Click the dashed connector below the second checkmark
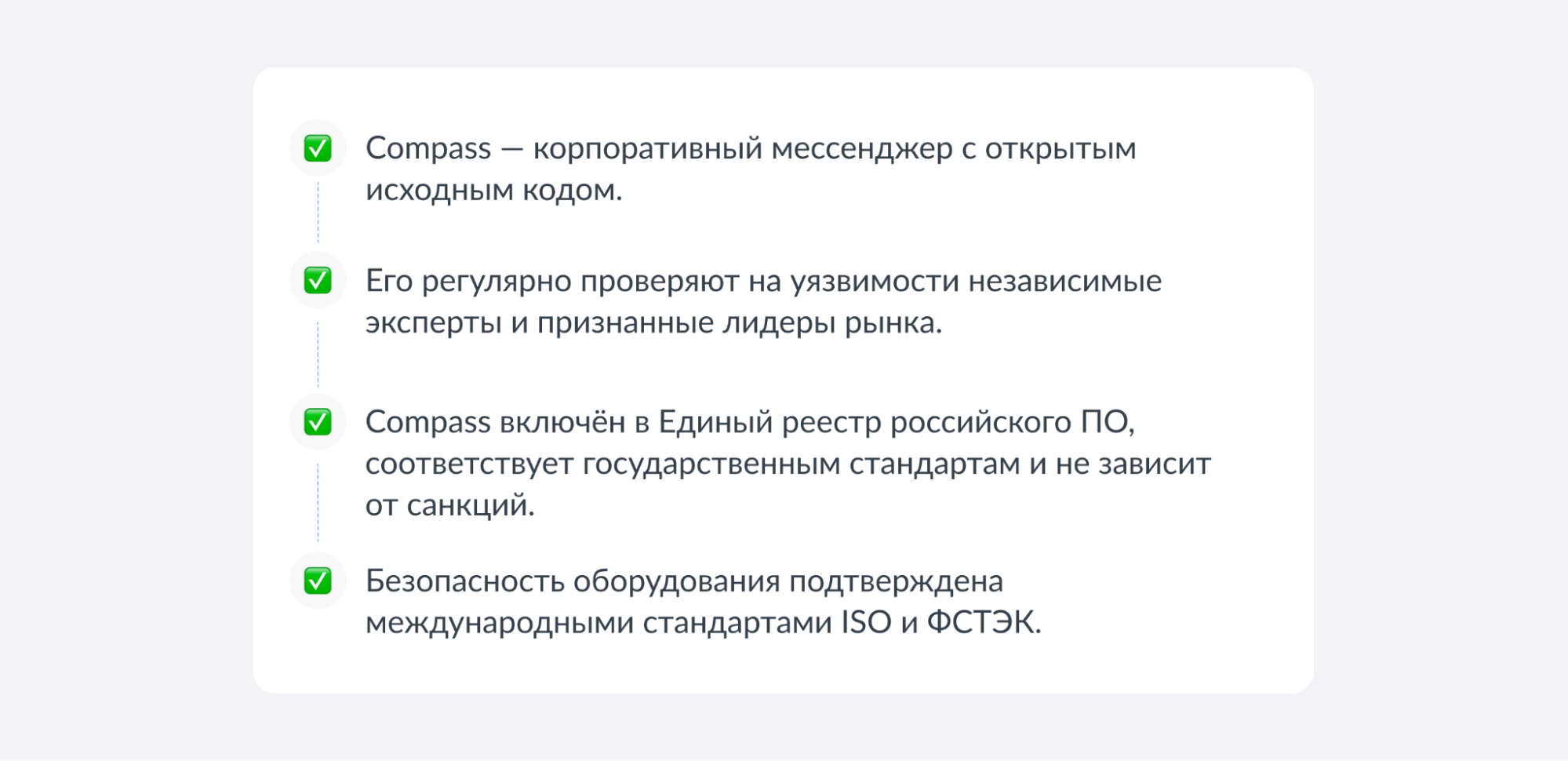 coord(318,353)
